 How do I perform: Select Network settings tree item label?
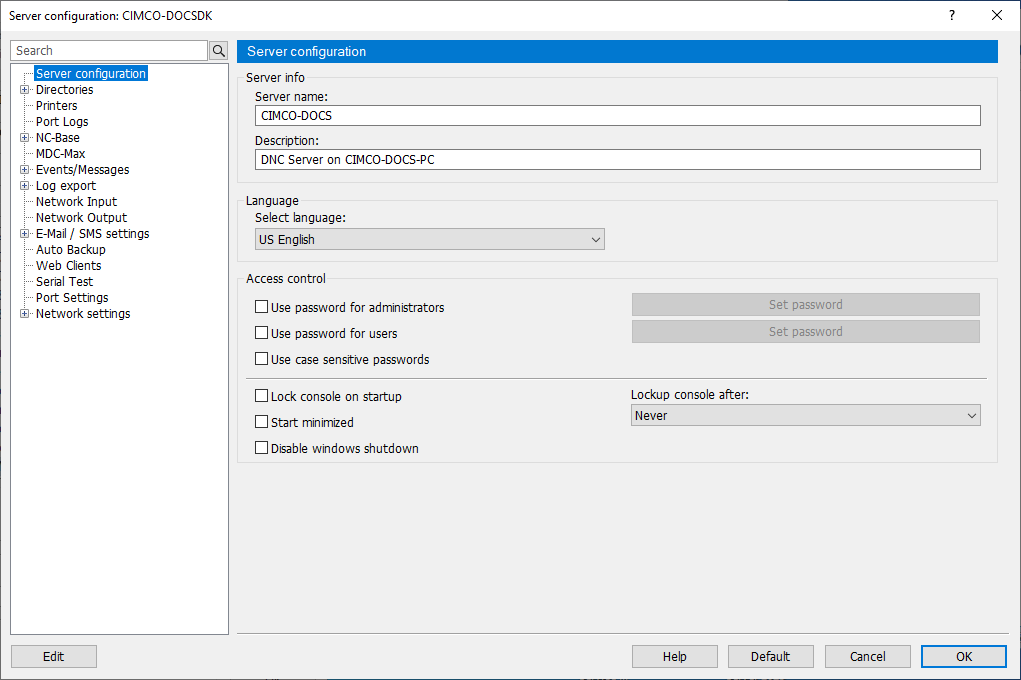point(83,313)
